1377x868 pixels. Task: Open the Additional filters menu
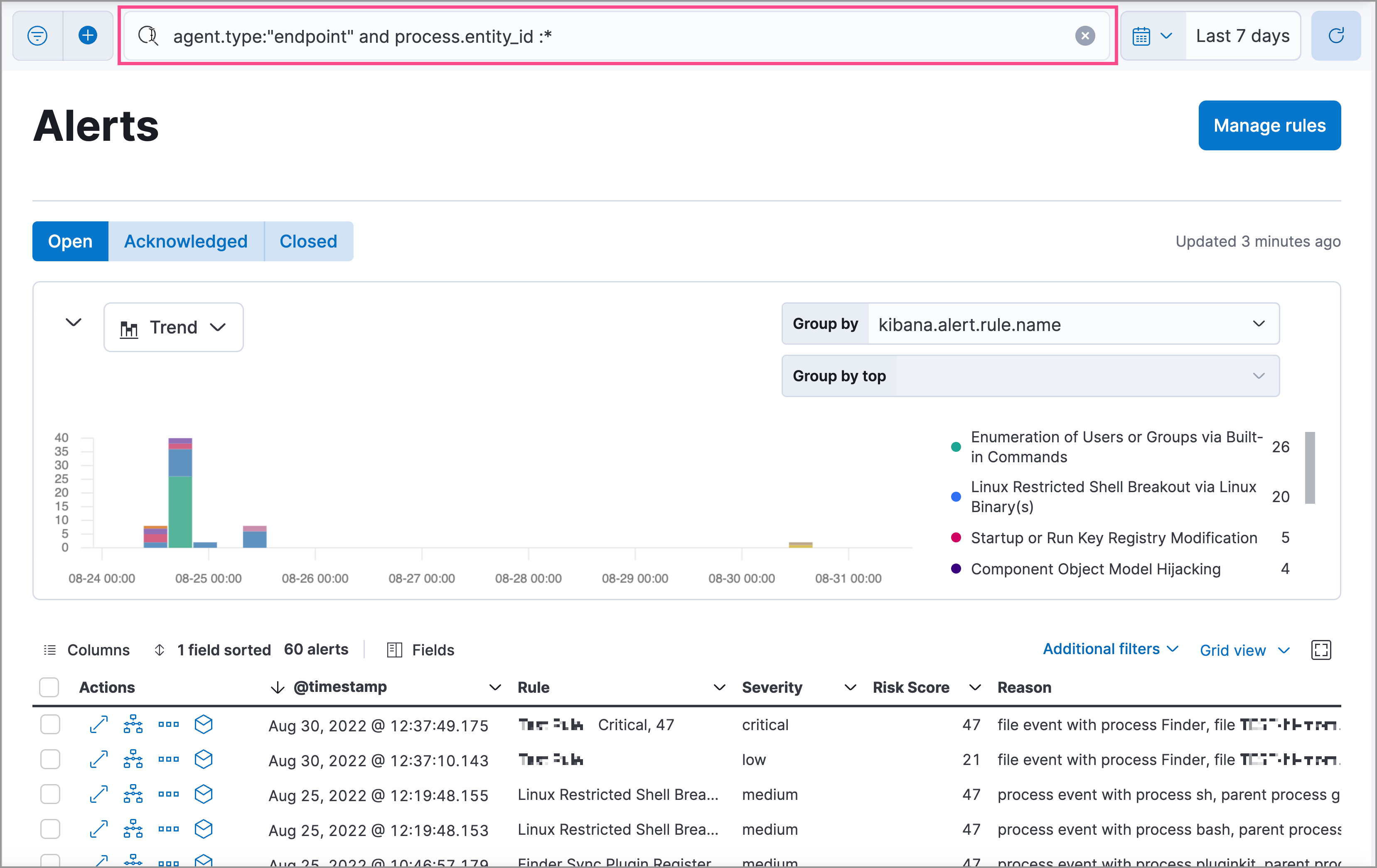pos(1110,649)
